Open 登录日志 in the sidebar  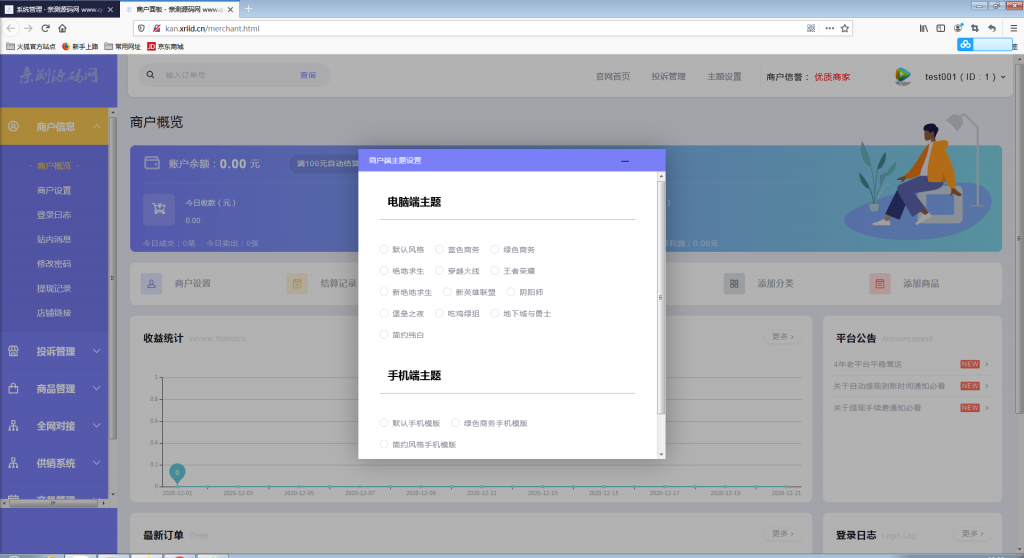[54, 215]
